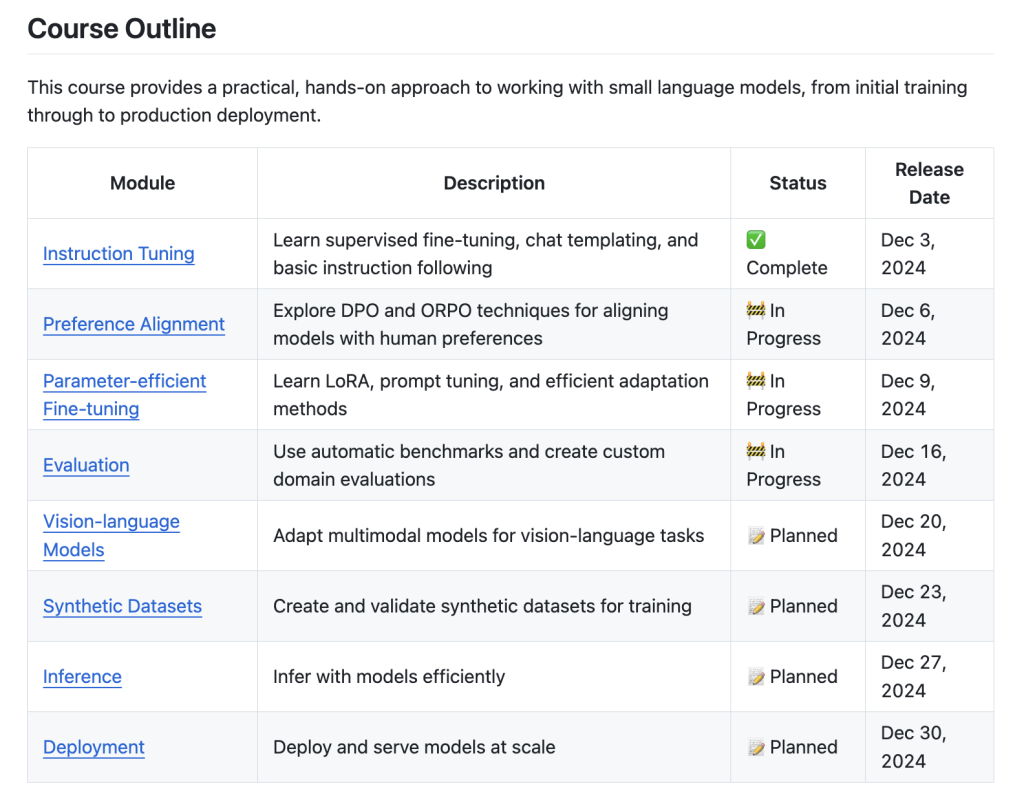Click 'Adapt multimodal models' description

[x=488, y=536]
